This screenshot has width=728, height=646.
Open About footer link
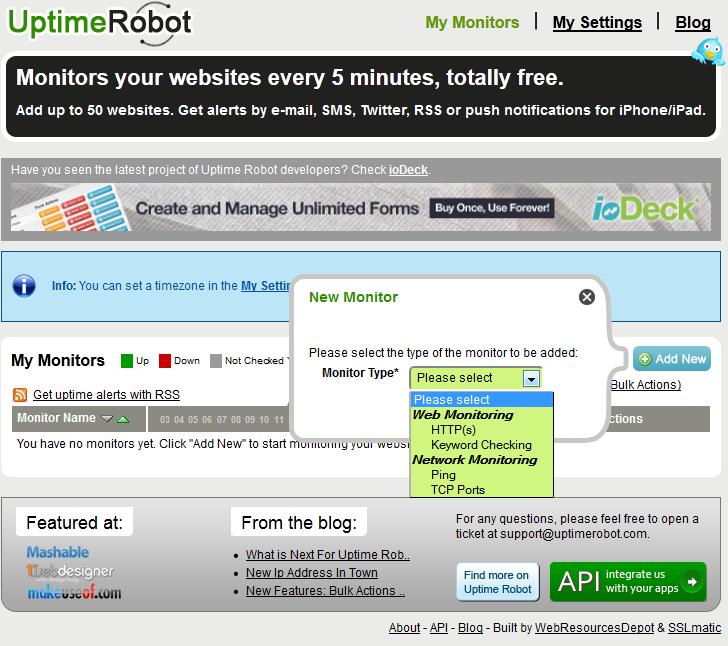pos(404,628)
